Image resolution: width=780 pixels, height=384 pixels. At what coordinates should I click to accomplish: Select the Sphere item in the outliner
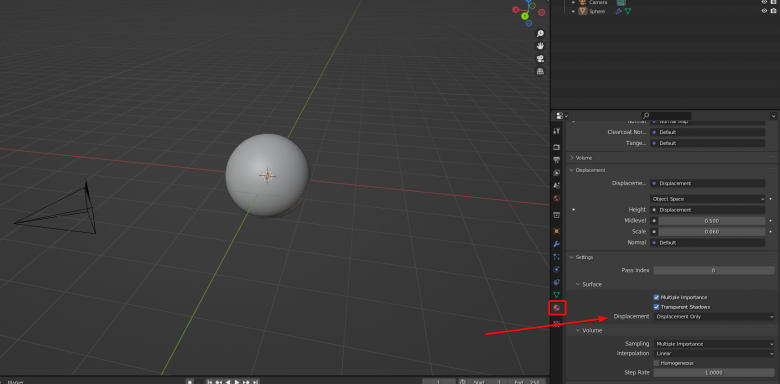(x=597, y=11)
